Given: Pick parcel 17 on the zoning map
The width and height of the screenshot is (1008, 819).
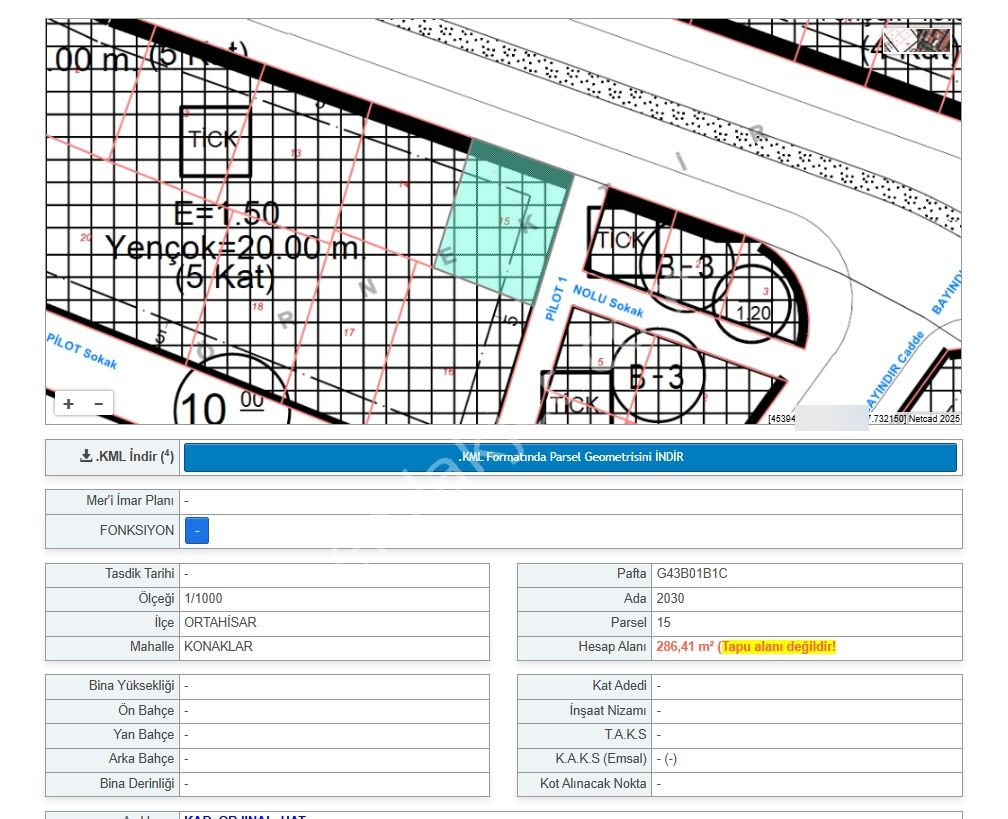Looking at the screenshot, I should point(349,332).
